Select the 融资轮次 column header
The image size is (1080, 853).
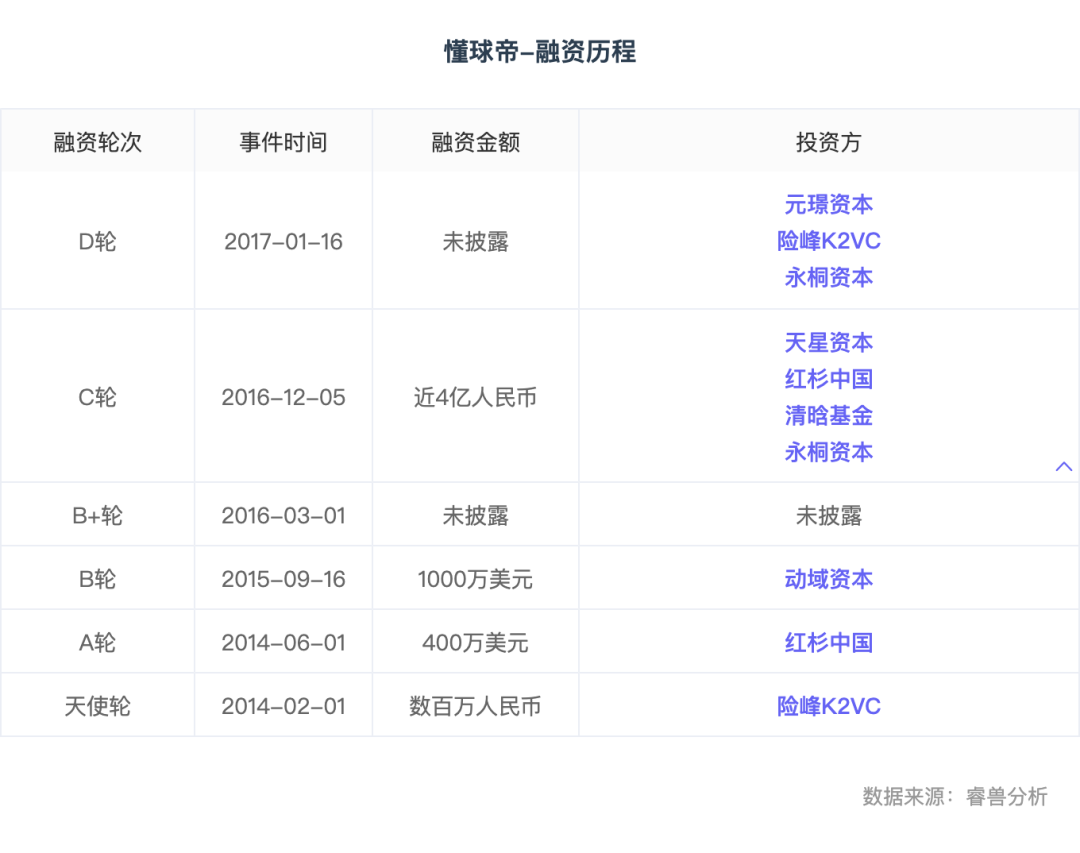[97, 143]
